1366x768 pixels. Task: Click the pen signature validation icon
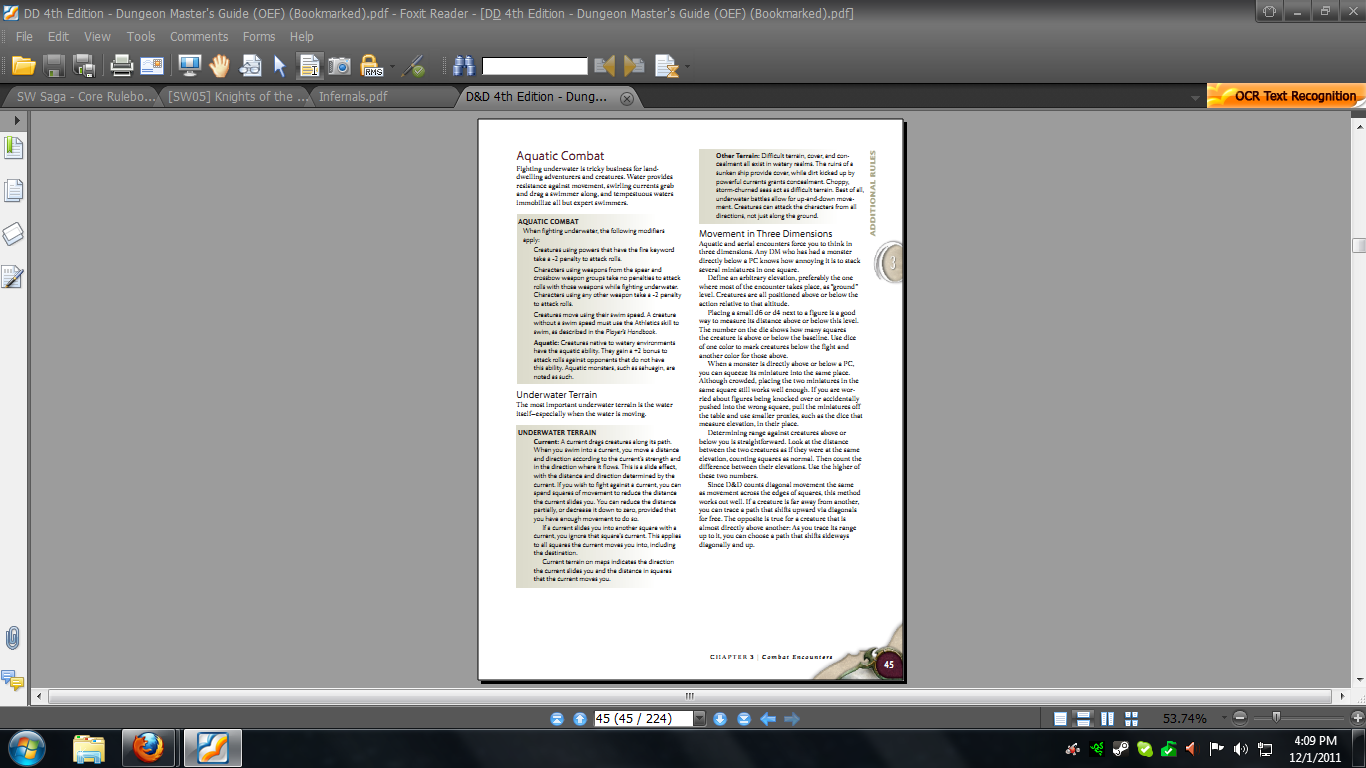(x=416, y=67)
